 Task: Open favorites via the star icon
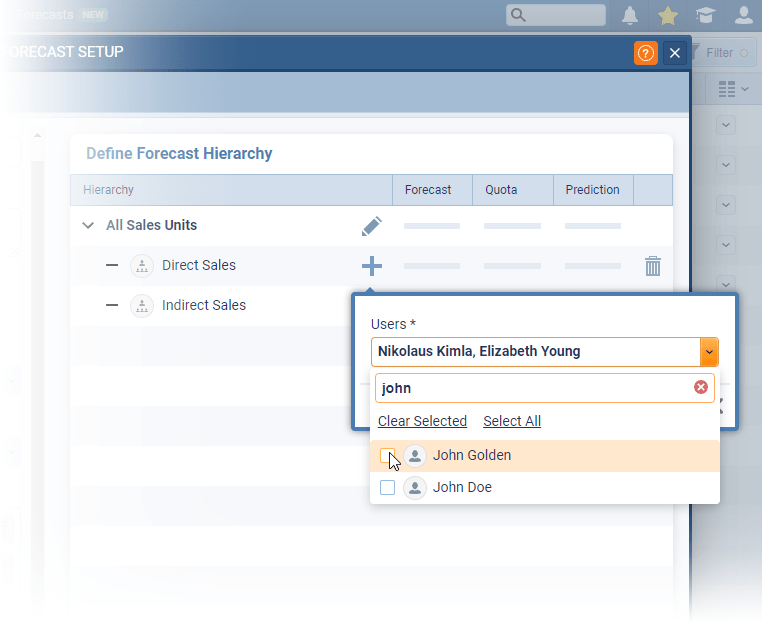(668, 15)
